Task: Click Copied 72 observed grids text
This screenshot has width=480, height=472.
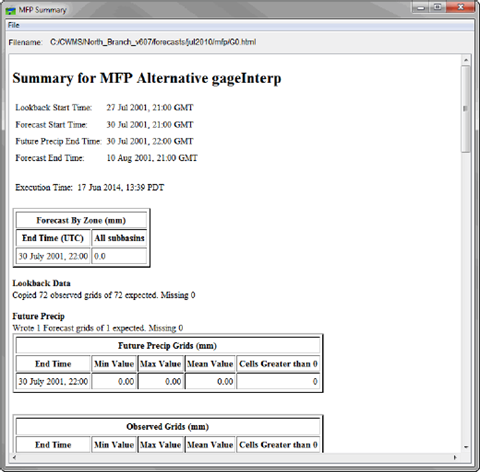Action: tap(104, 295)
